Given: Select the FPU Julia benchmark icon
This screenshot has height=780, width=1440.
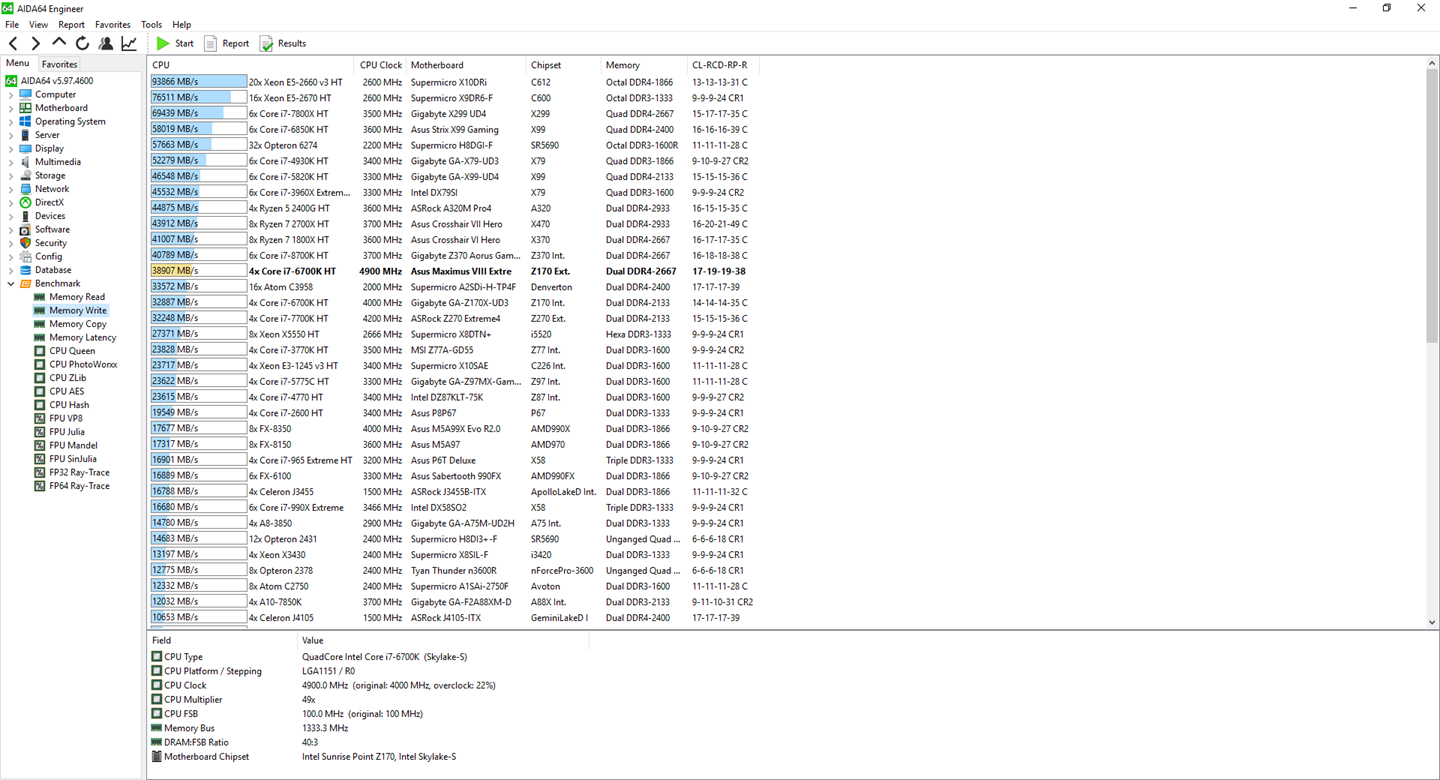Looking at the screenshot, I should tap(40, 432).
